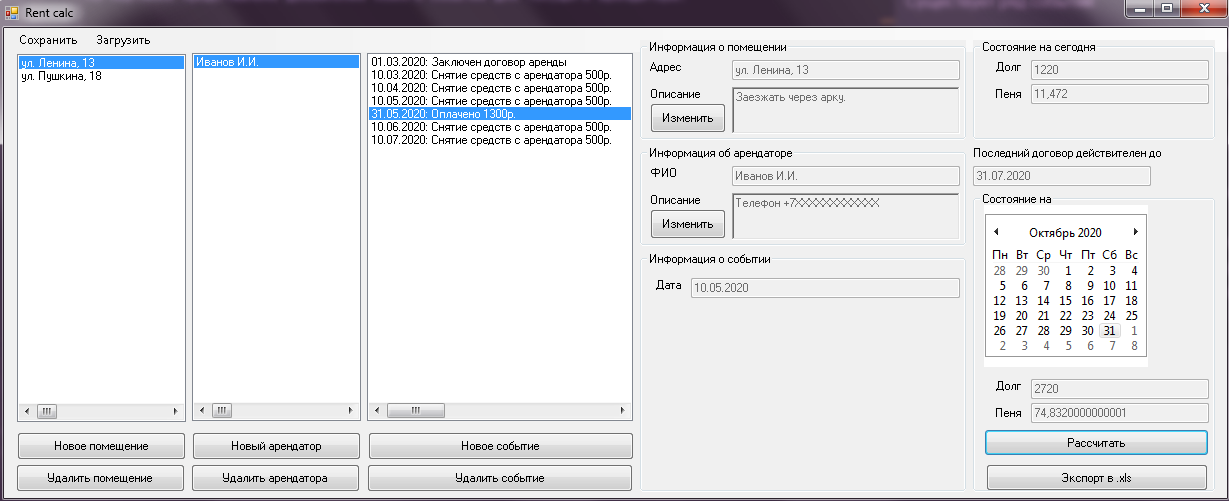The height and width of the screenshot is (501, 1229).
Task: Click the Адрес field with ул. Ленина, 13
Action: tap(845, 70)
